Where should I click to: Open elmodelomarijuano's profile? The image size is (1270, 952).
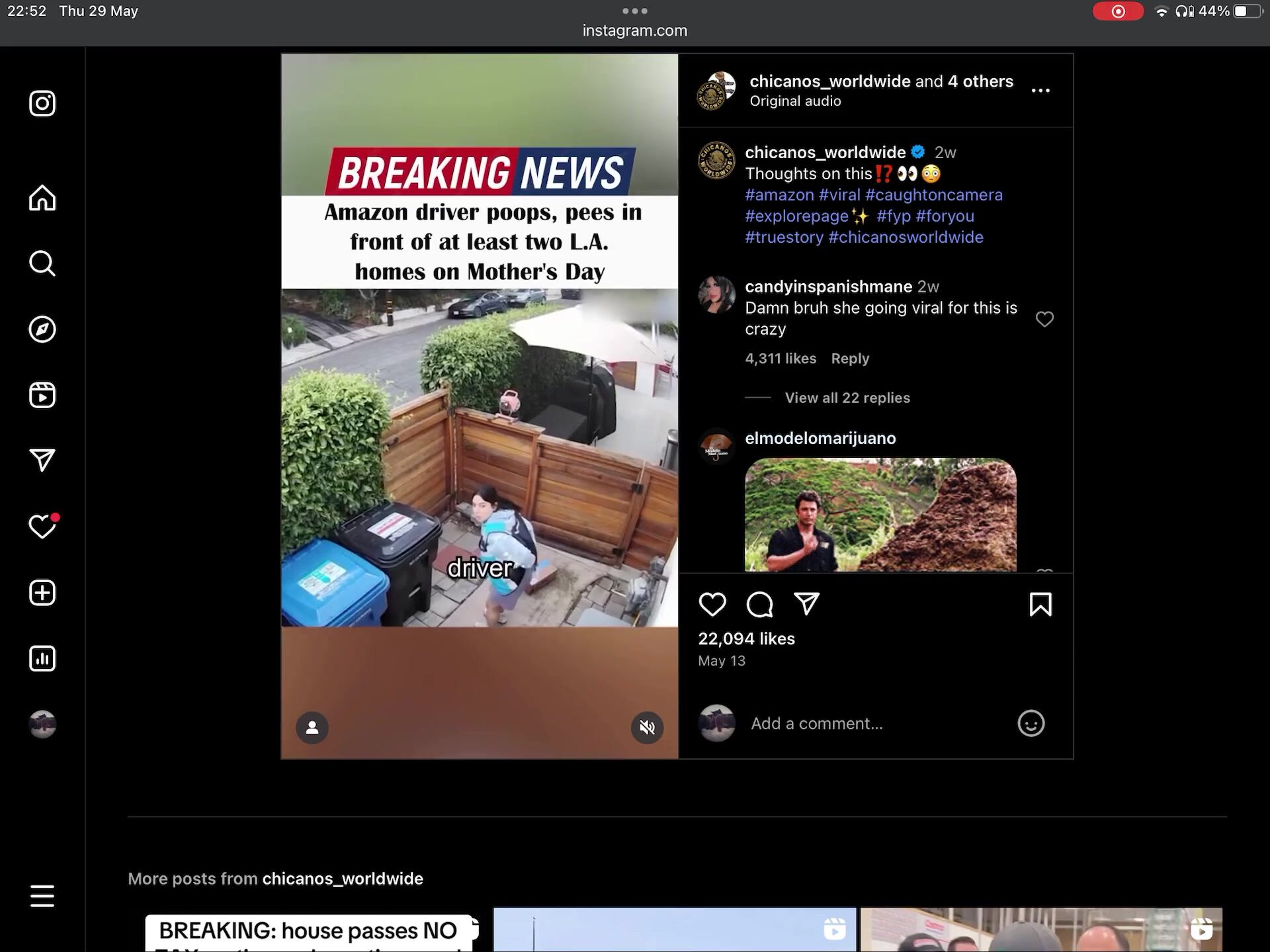click(820, 438)
